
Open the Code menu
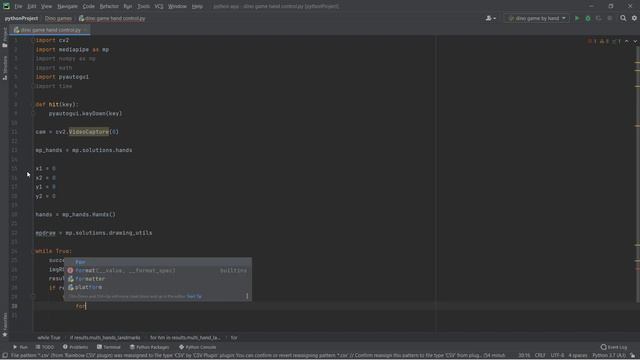point(89,7)
